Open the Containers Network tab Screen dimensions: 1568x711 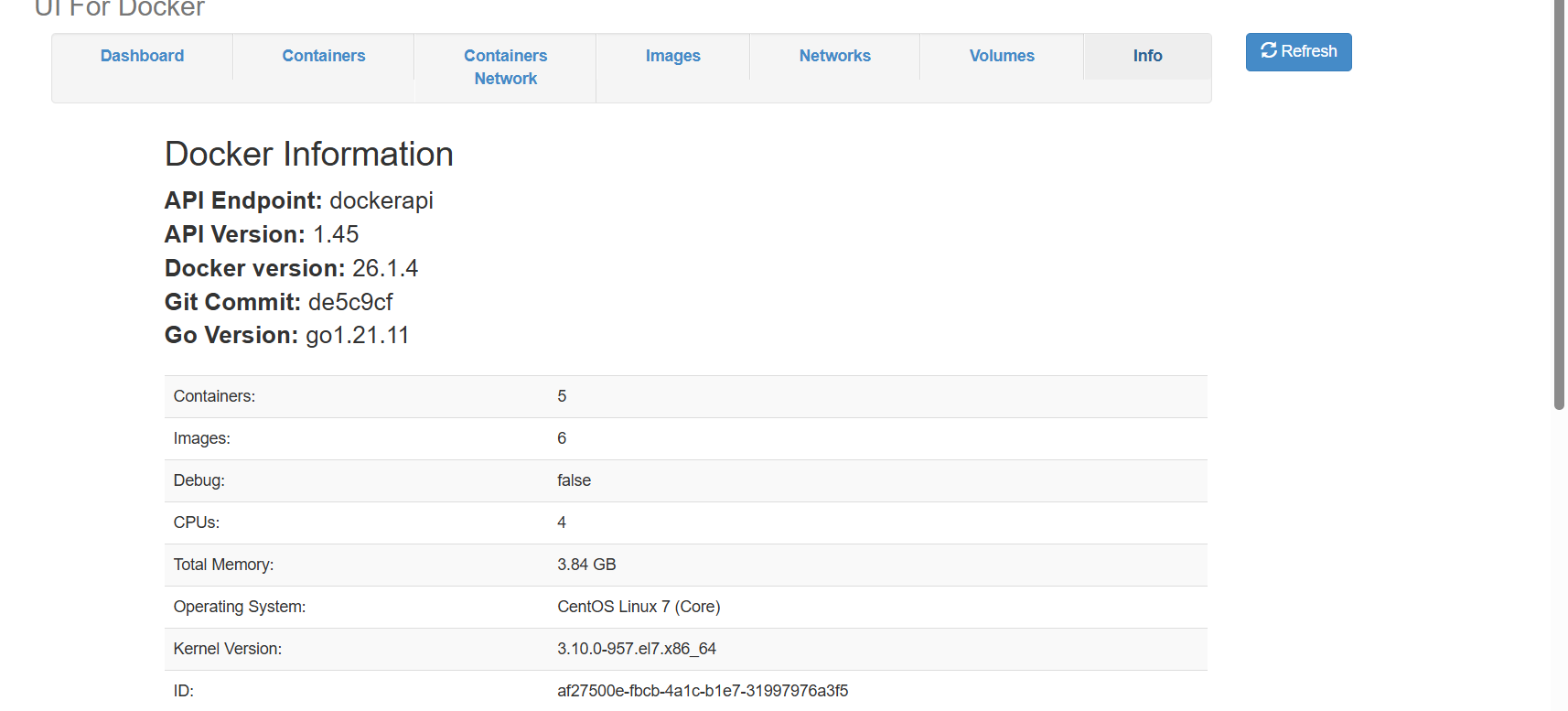pos(505,68)
